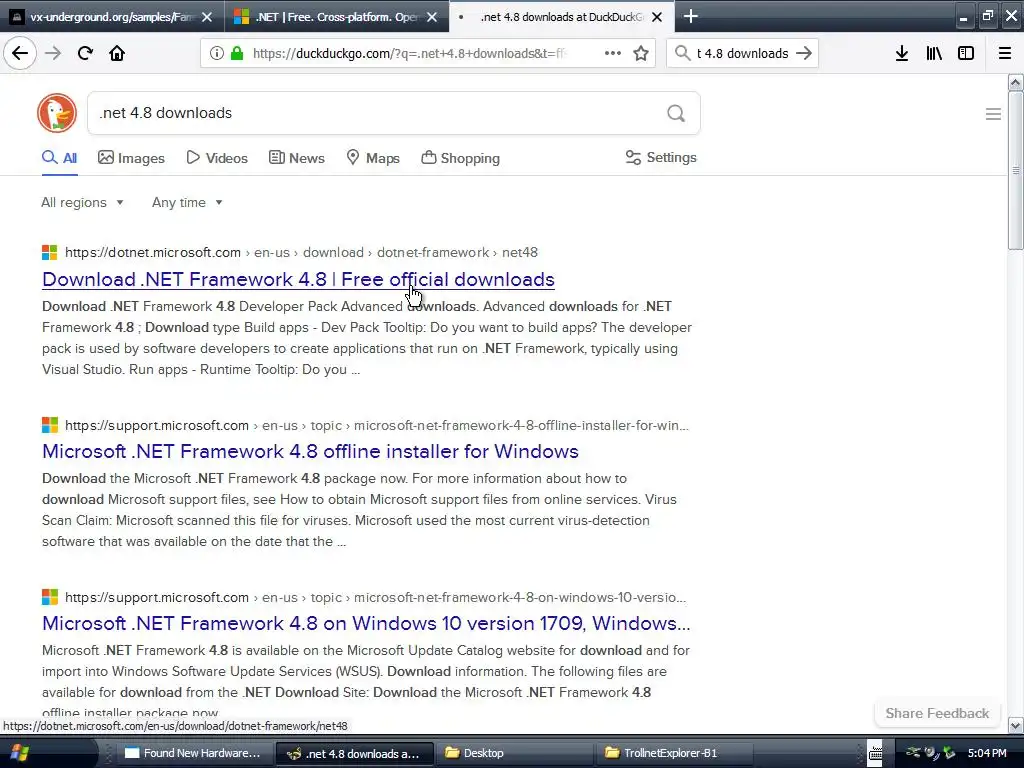Viewport: 1024px width, 768px height.
Task: Open the Windows Start button
Action: pos(20,753)
